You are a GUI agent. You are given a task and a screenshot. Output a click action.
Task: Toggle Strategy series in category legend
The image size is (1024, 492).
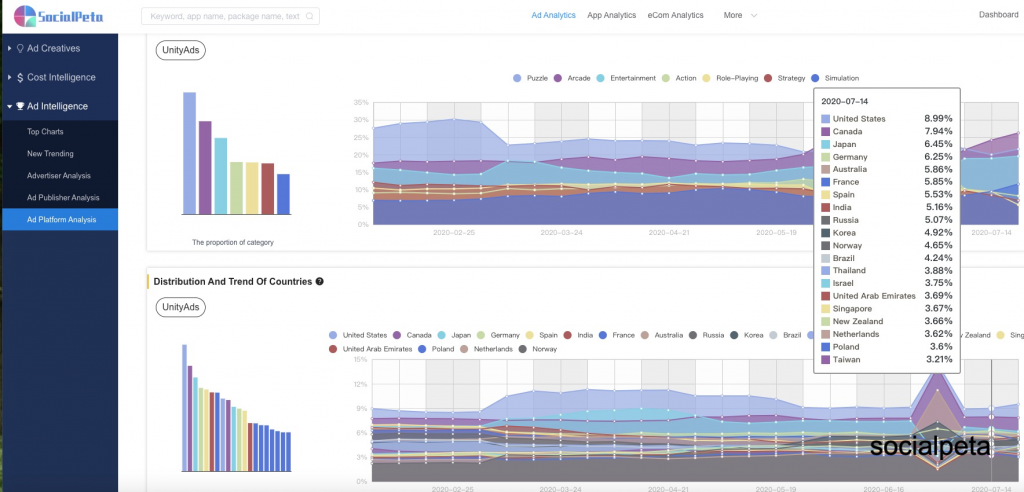click(x=784, y=78)
